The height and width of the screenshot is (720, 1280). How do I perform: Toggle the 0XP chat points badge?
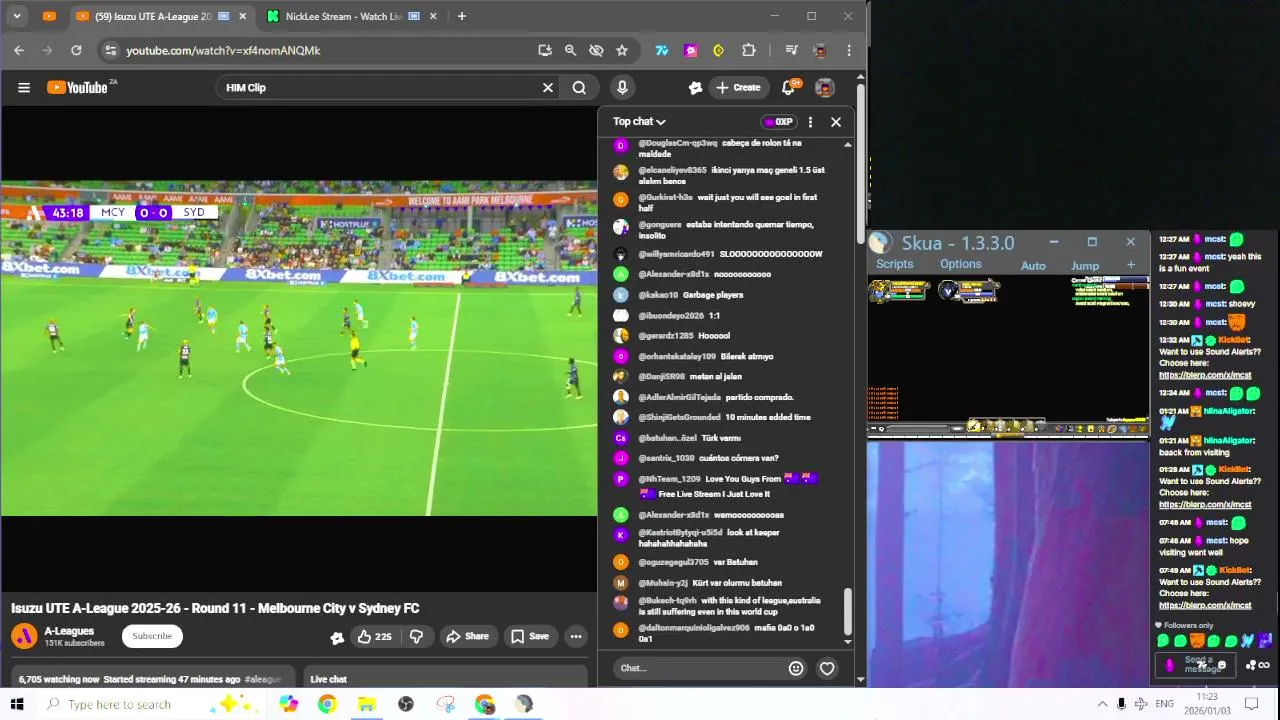pyautogui.click(x=778, y=122)
